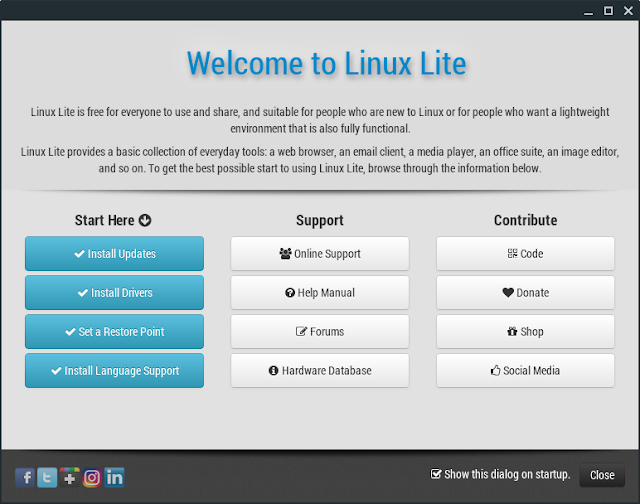The image size is (640, 504).
Task: Open the Shop button
Action: (525, 331)
